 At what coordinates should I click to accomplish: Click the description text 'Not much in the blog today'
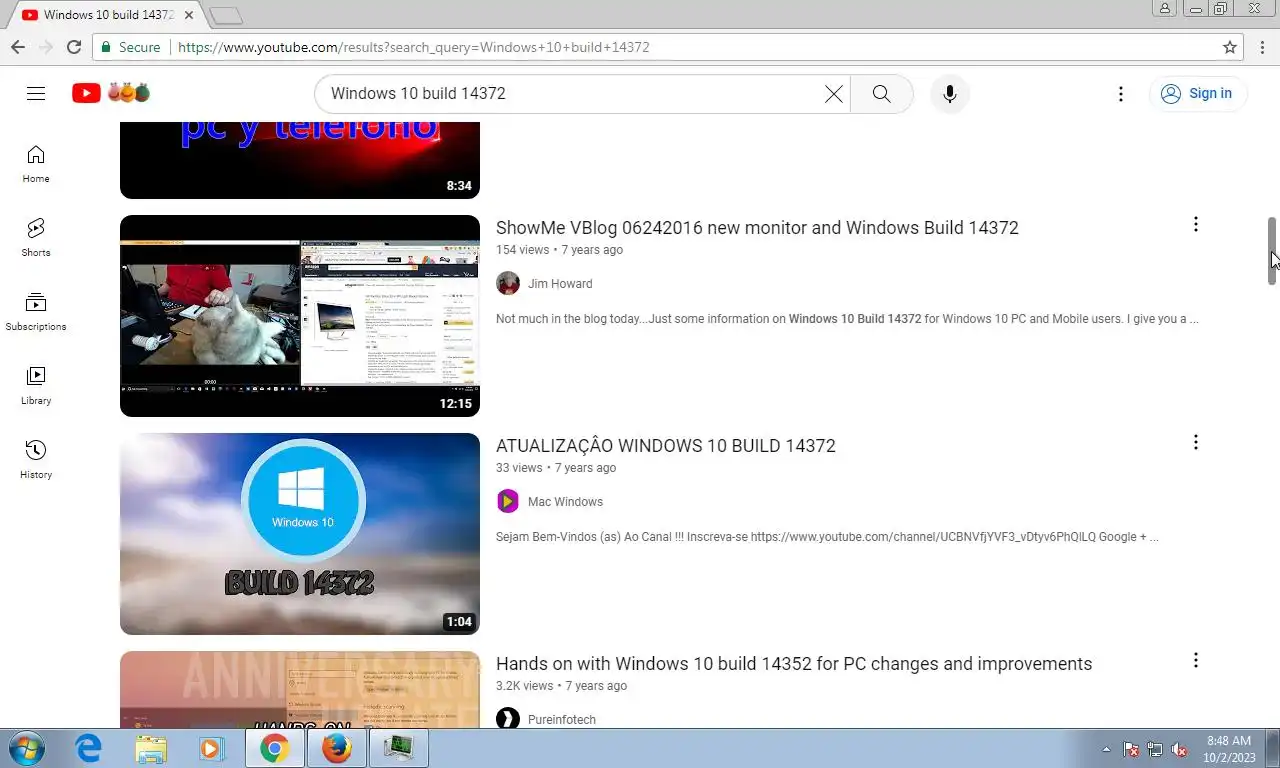click(847, 319)
